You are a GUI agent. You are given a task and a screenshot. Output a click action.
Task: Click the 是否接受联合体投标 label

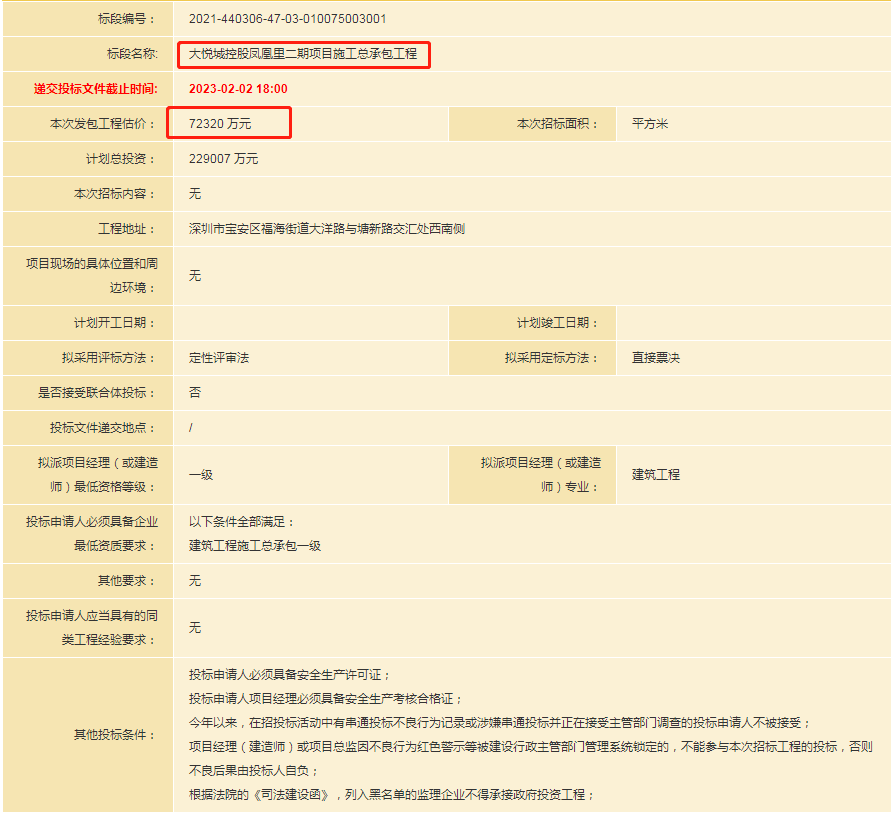click(97, 393)
